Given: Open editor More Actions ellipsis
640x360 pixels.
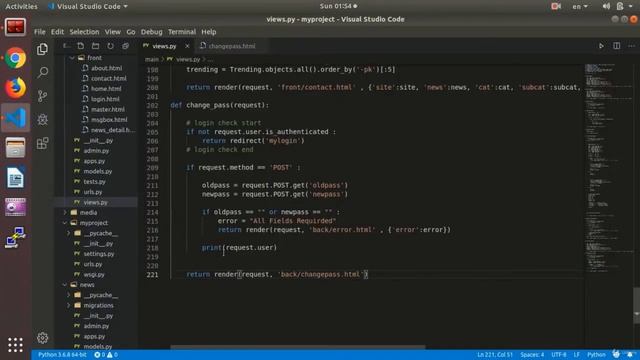Looking at the screenshot, I should click(x=631, y=46).
